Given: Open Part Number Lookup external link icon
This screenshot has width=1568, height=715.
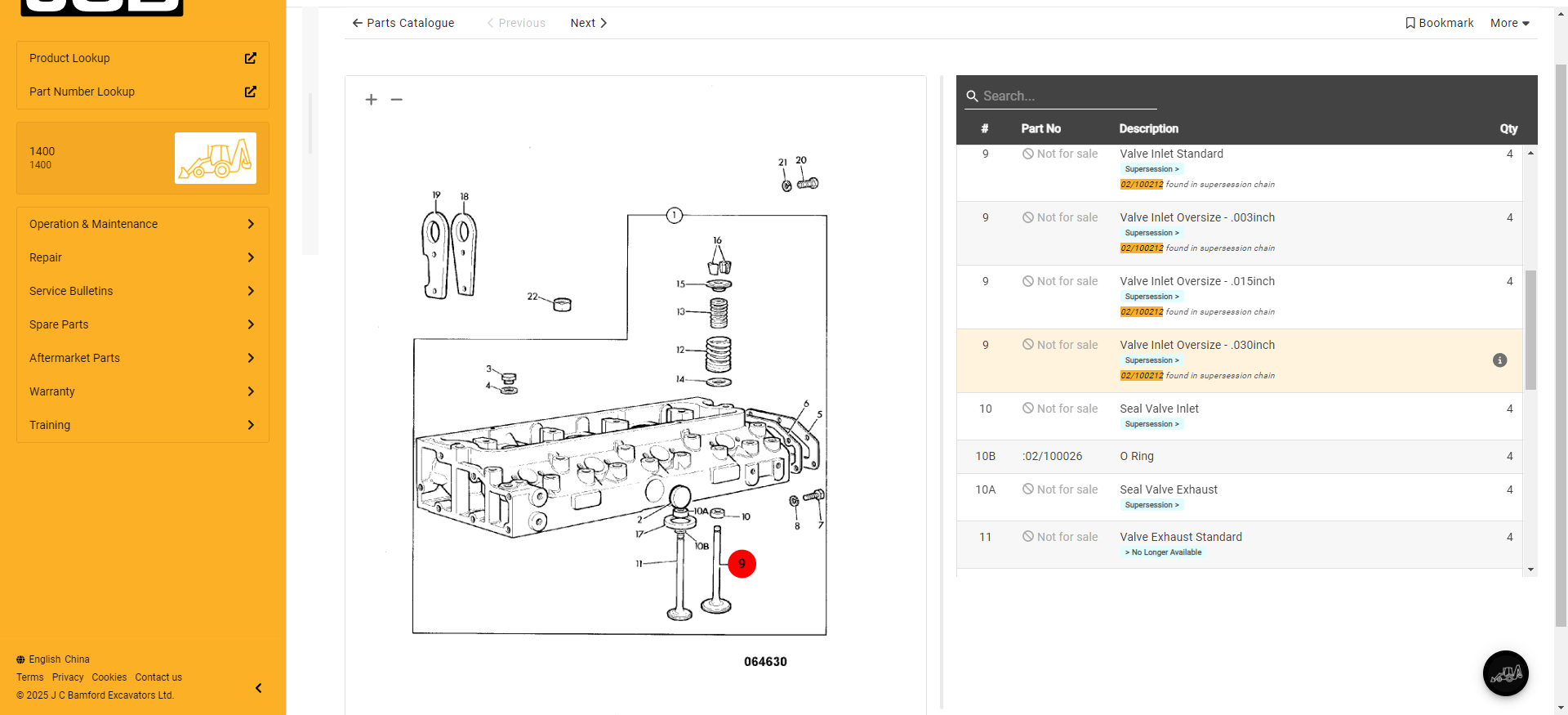Looking at the screenshot, I should pos(251,92).
